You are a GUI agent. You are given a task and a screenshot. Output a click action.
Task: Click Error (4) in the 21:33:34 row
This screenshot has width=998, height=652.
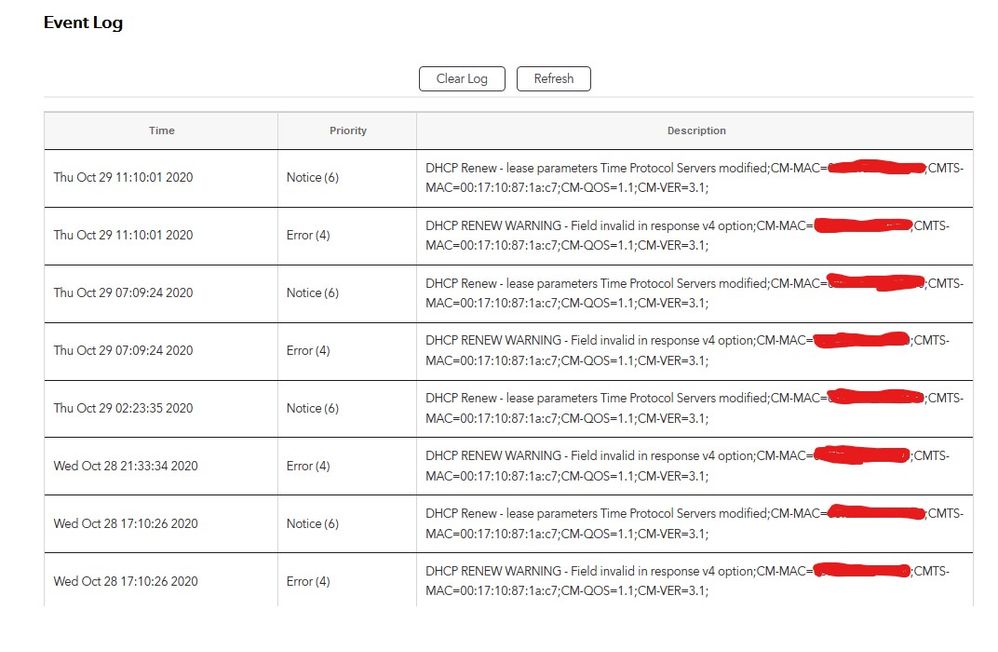pos(308,466)
